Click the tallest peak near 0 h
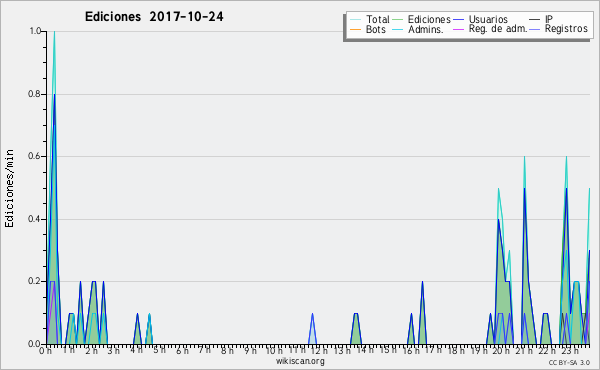600x370 pixels. pyautogui.click(x=54, y=32)
